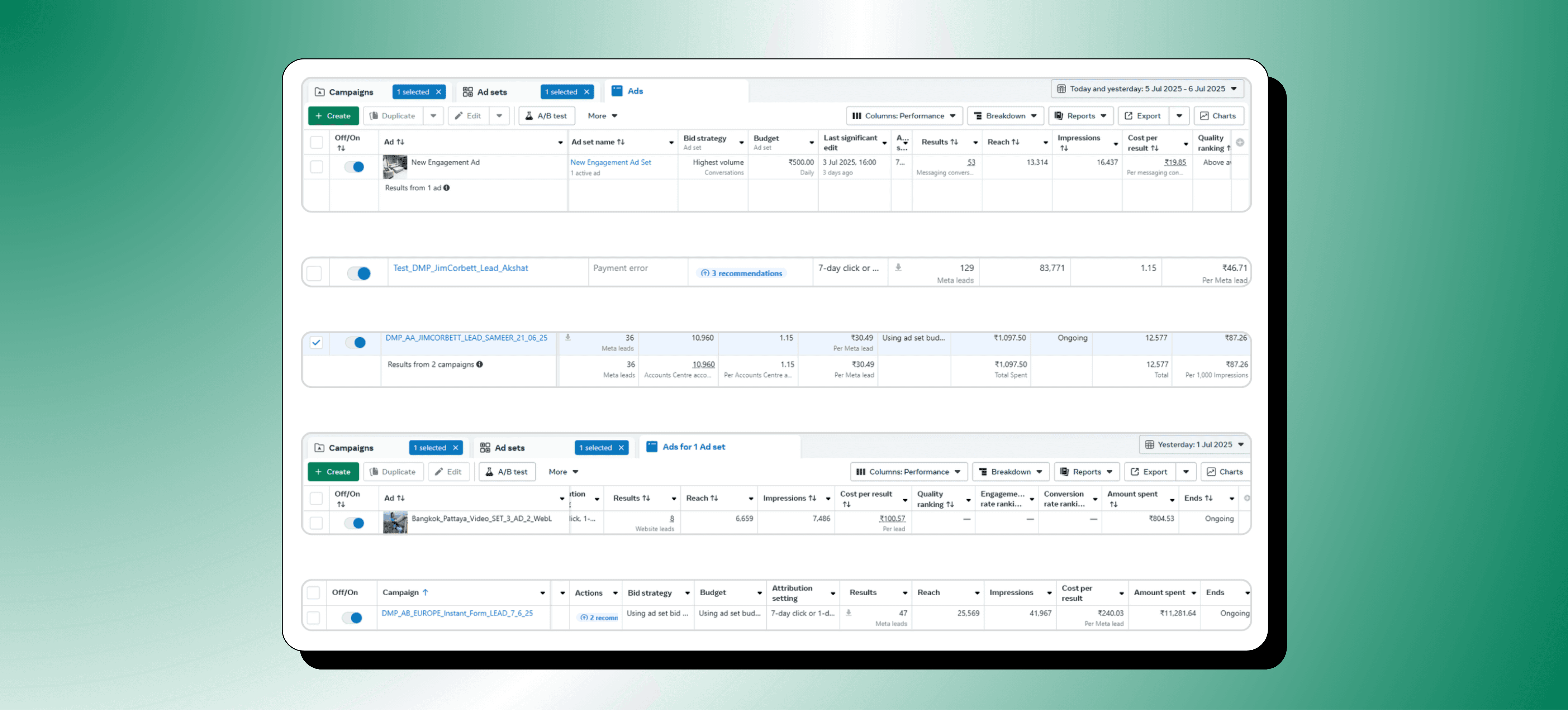Screen dimensions: 1568x710
Task: Remove the Campaigns 1 selected filter in top panel
Action: pos(438,92)
